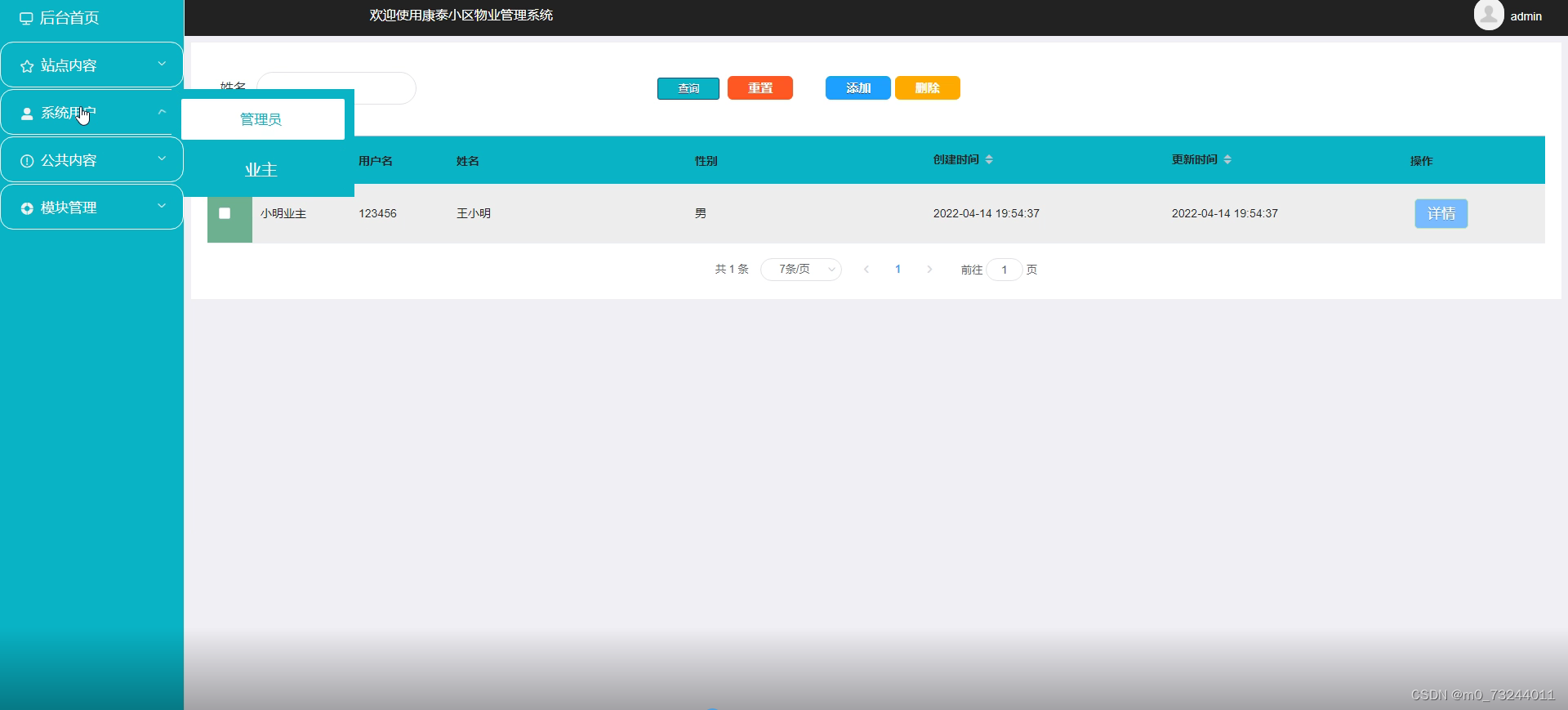Image resolution: width=1568 pixels, height=710 pixels.
Task: Click the 查询 search button
Action: (x=688, y=88)
